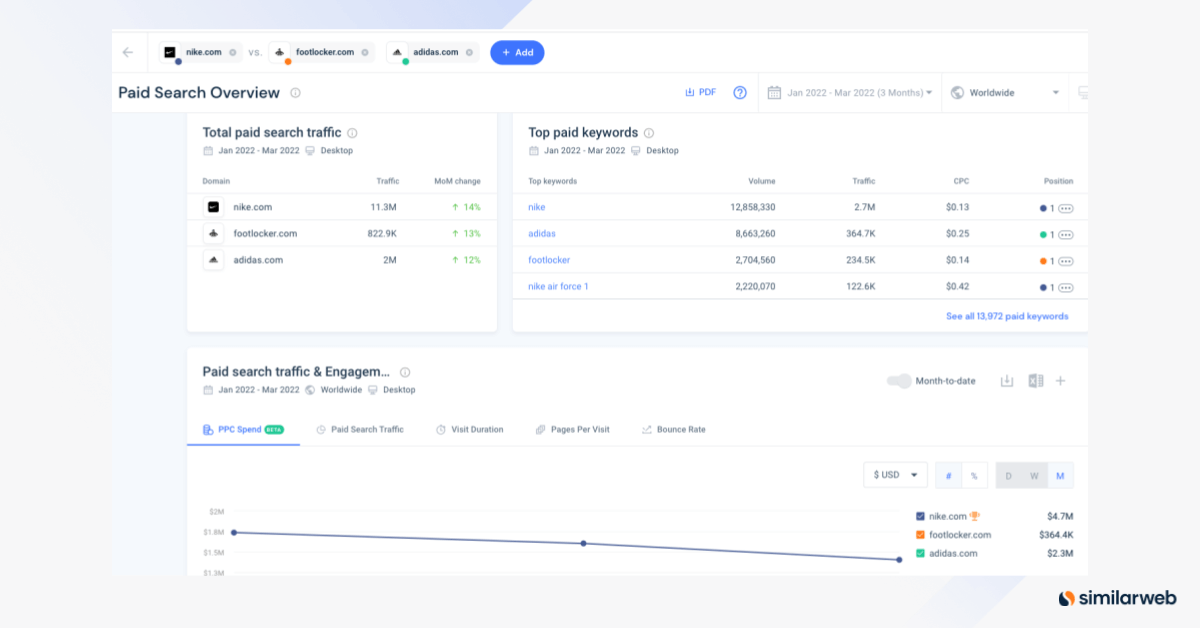Click the 822.9K traffic value for footlocker.com
The width and height of the screenshot is (1200, 628).
point(382,233)
